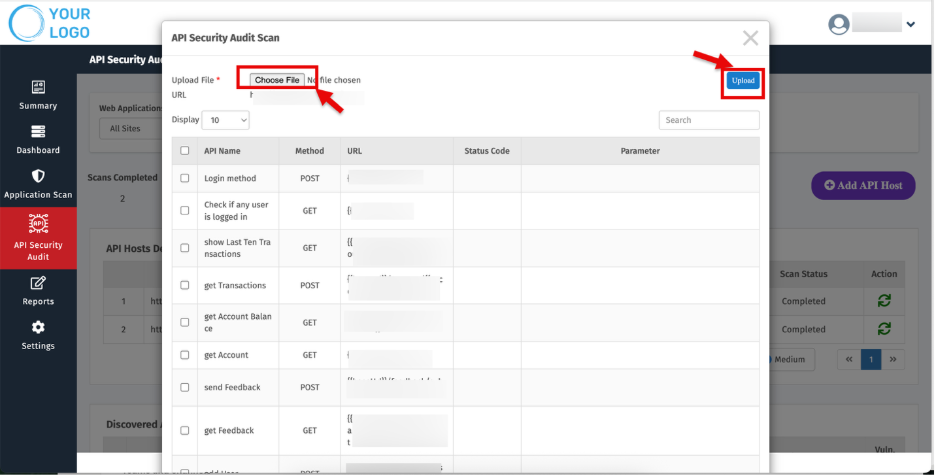936x475 pixels.
Task: Click the user profile avatar icon
Action: tap(839, 24)
